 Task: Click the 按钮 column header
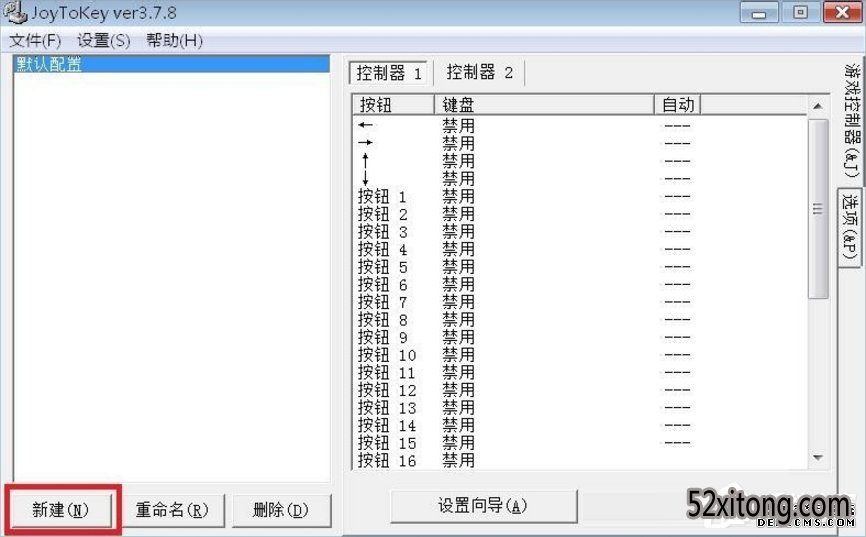(393, 104)
